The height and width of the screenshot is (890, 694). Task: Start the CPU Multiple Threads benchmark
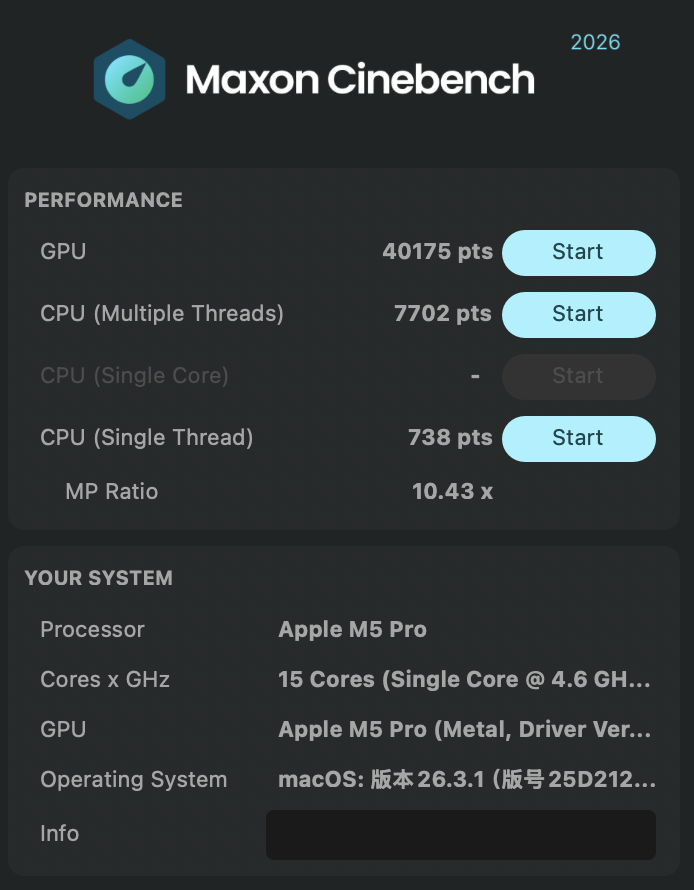[578, 314]
